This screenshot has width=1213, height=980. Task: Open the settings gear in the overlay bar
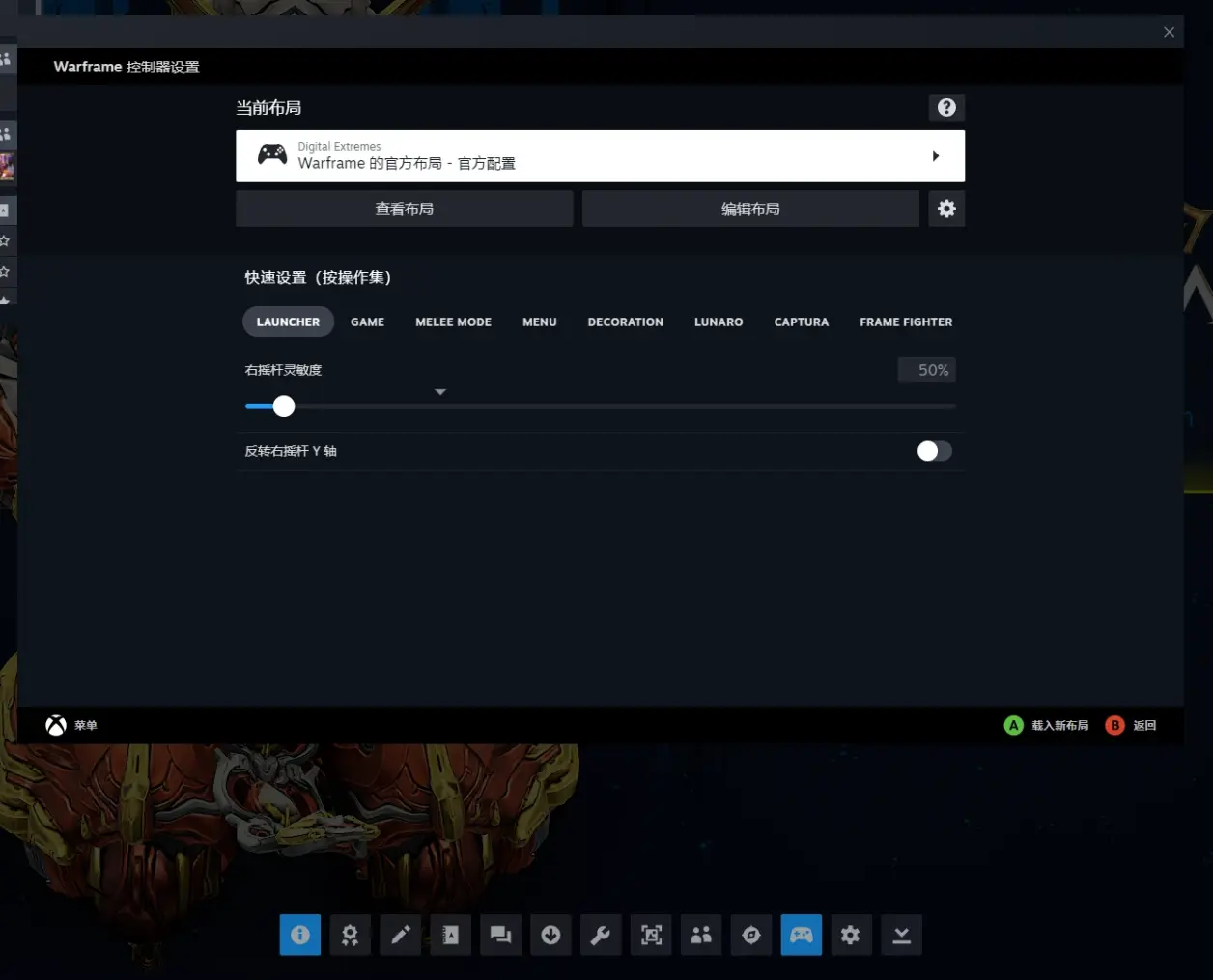click(851, 935)
